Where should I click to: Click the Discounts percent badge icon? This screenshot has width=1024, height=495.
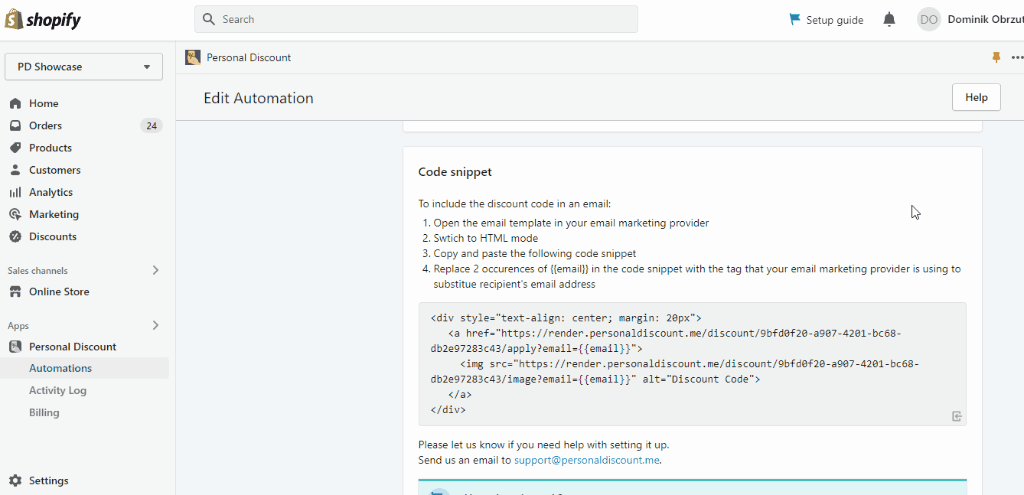pyautogui.click(x=16, y=236)
